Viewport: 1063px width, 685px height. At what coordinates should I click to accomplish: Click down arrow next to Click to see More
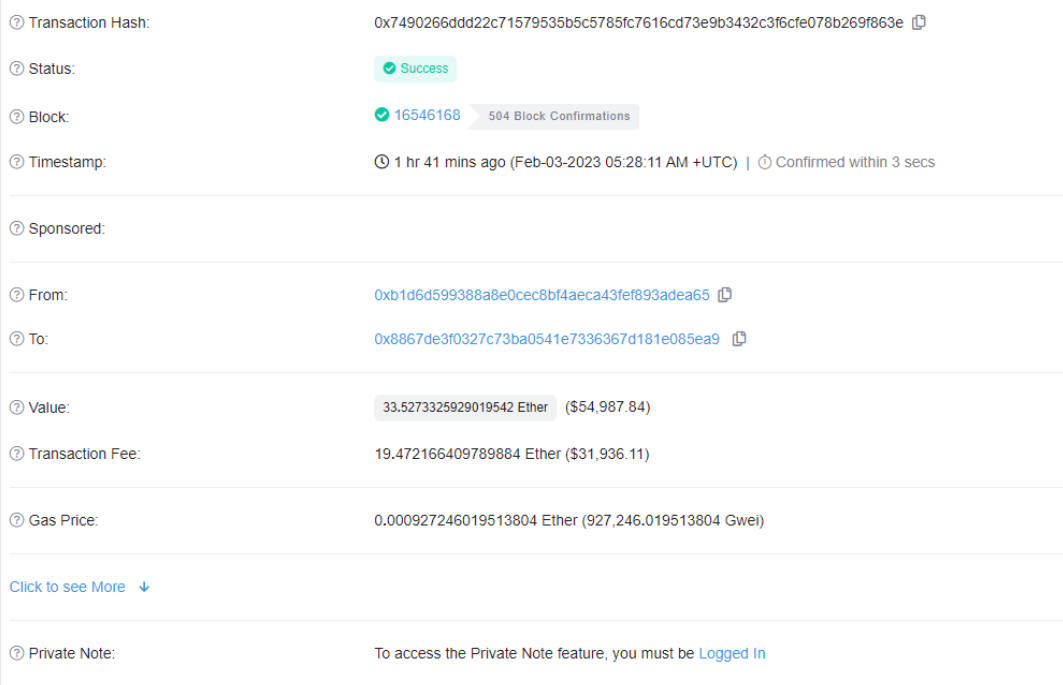tap(144, 587)
